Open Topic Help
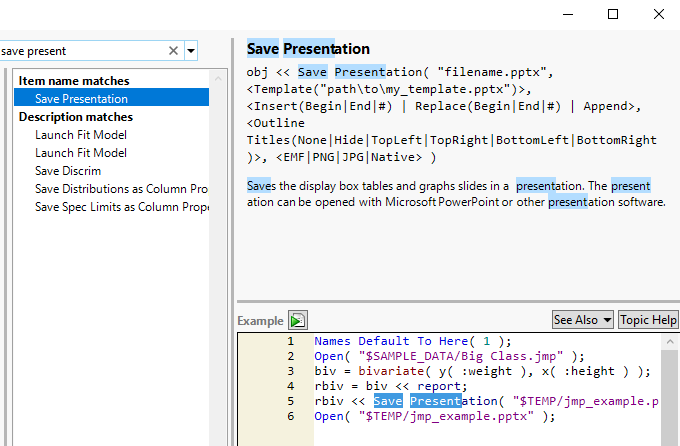 pyautogui.click(x=648, y=320)
